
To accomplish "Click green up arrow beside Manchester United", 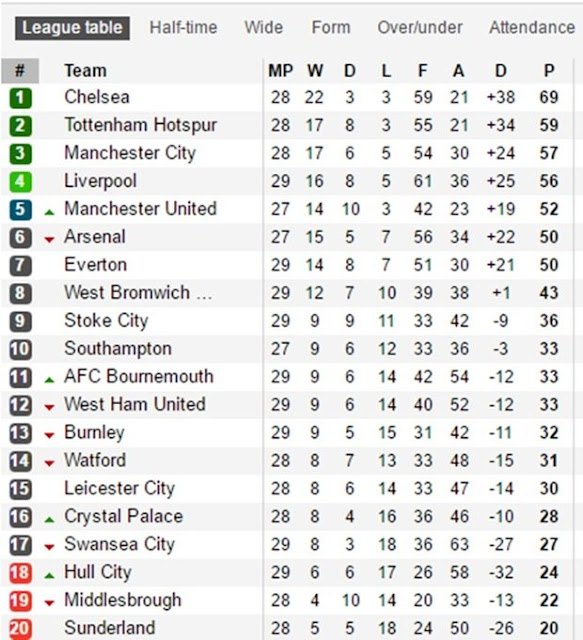I will tap(49, 212).
